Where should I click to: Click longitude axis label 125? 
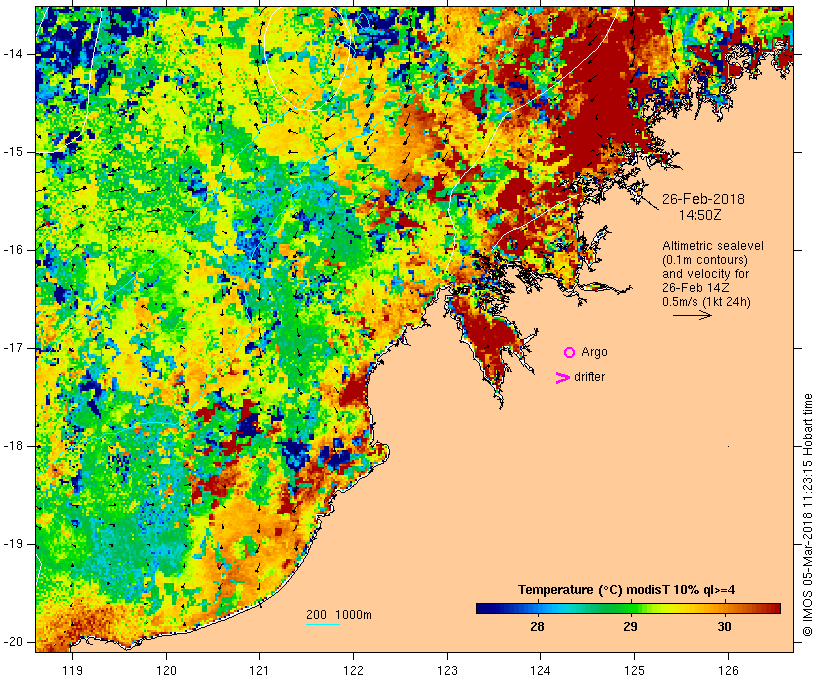pyautogui.click(x=634, y=670)
